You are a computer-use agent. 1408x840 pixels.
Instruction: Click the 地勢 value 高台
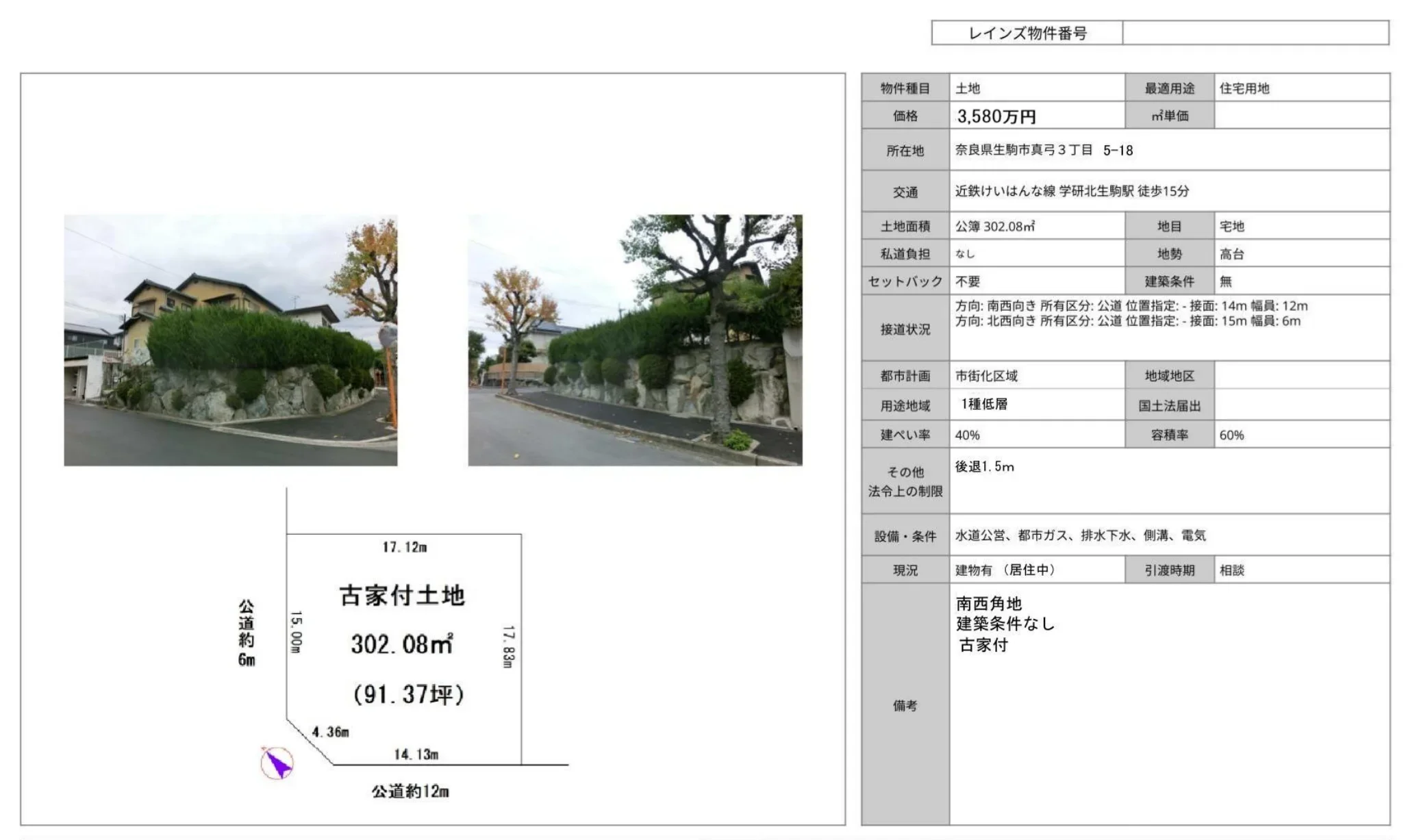[1232, 254]
